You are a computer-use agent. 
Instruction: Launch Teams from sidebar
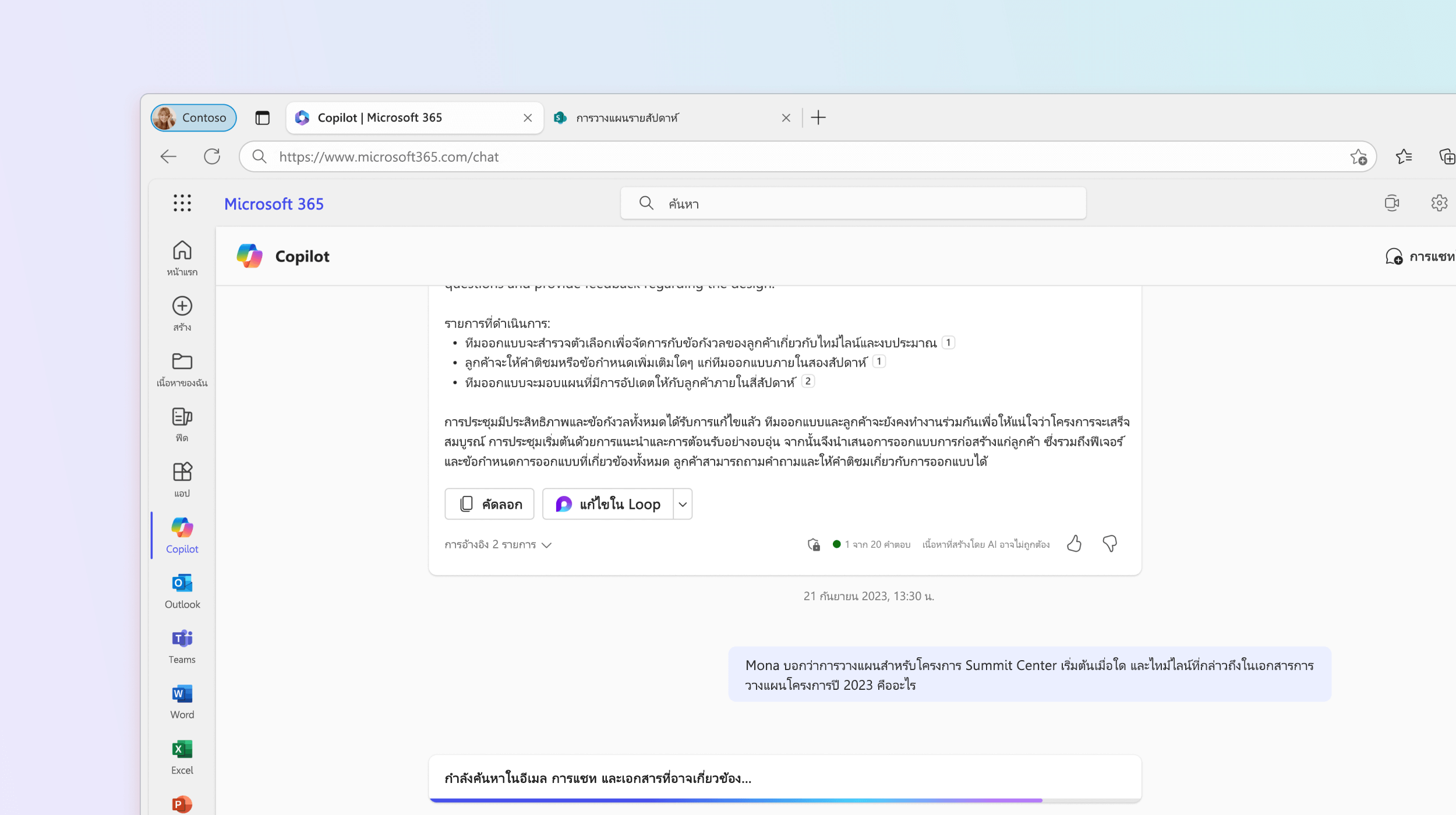(x=182, y=646)
